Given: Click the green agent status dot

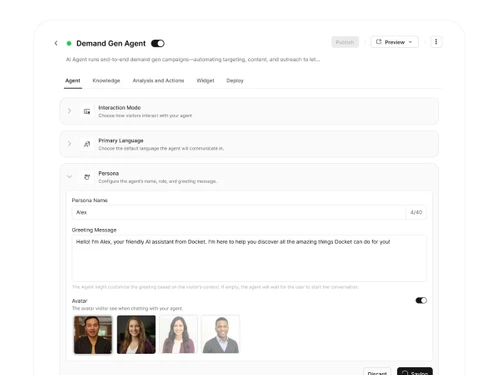Looking at the screenshot, I should pos(69,43).
